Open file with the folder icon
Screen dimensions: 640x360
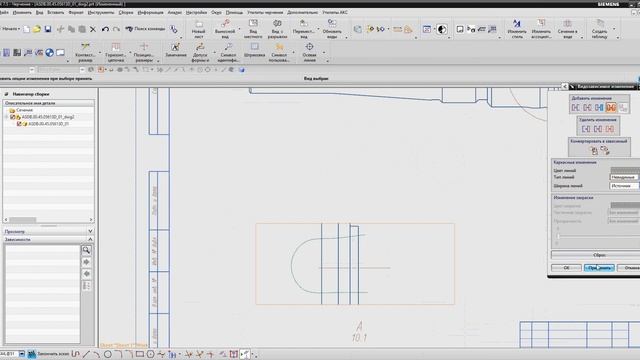37,29
